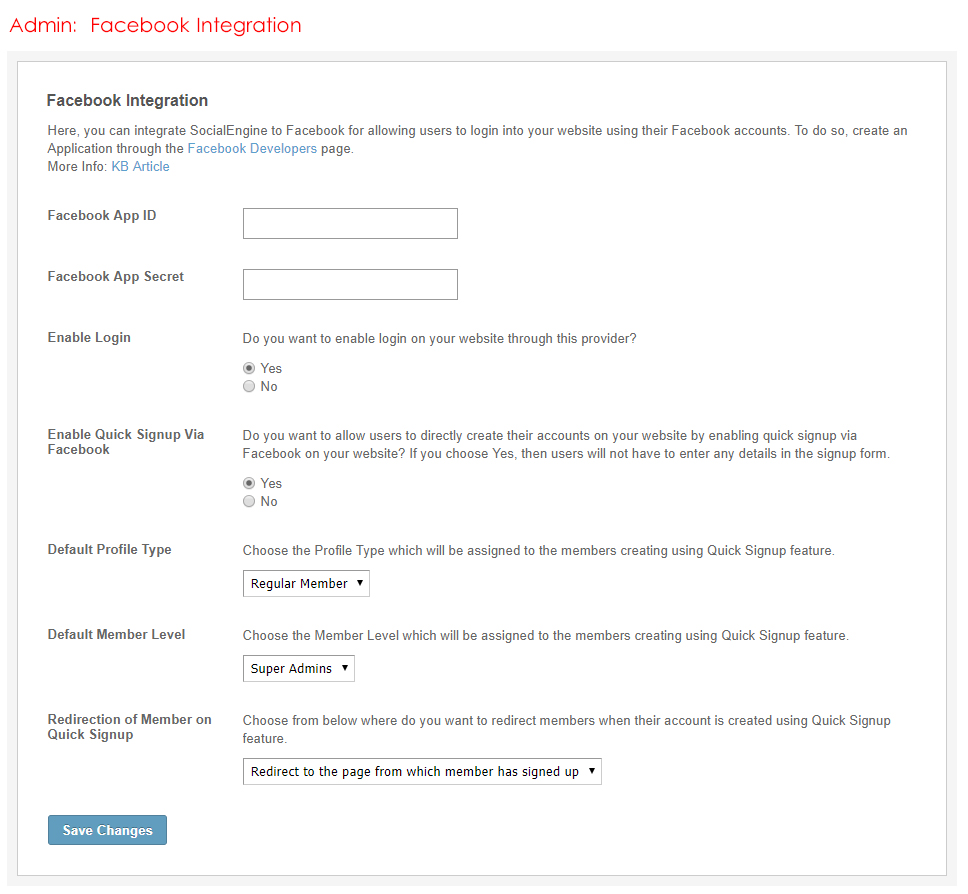The height and width of the screenshot is (894, 968).
Task: Click the 'Default Member Level' label
Action: [x=116, y=635]
